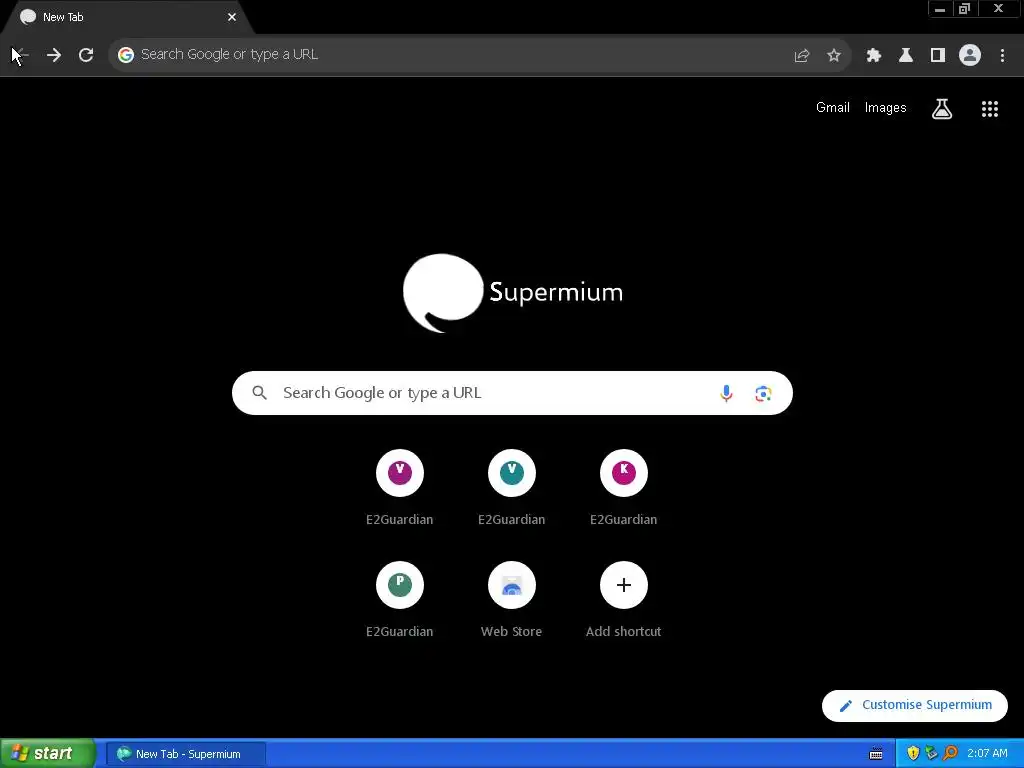Open the Experiments flask icon in toolbar
The height and width of the screenshot is (768, 1024).
(x=906, y=56)
